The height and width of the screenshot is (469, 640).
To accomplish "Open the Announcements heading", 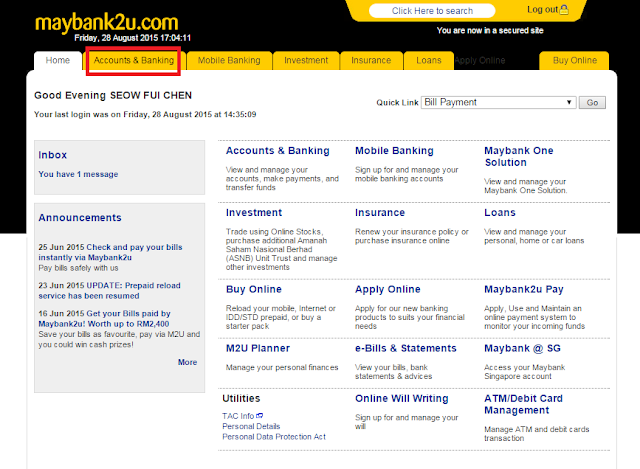I will 80,218.
